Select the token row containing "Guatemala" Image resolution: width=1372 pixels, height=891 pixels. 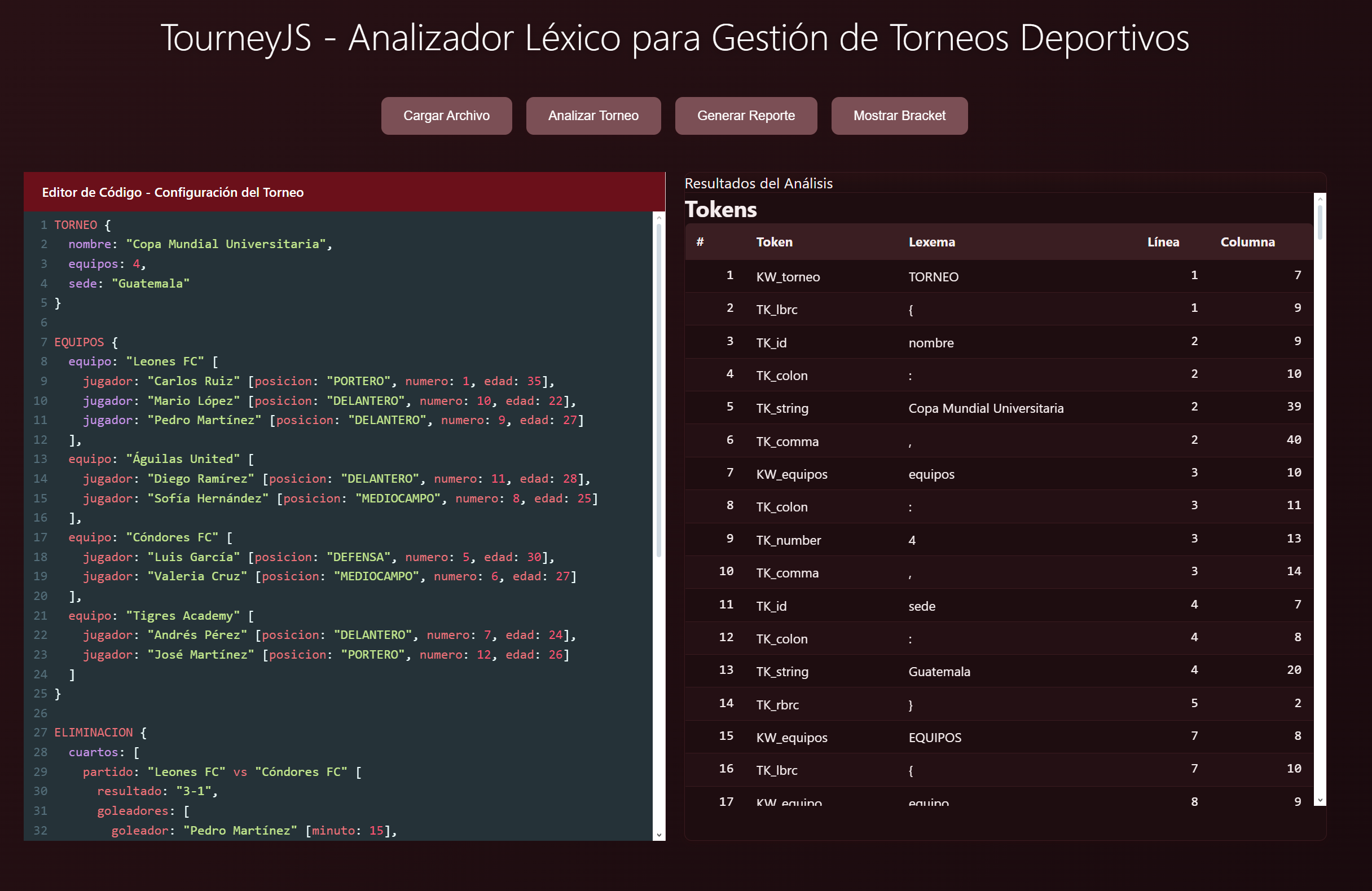980,671
